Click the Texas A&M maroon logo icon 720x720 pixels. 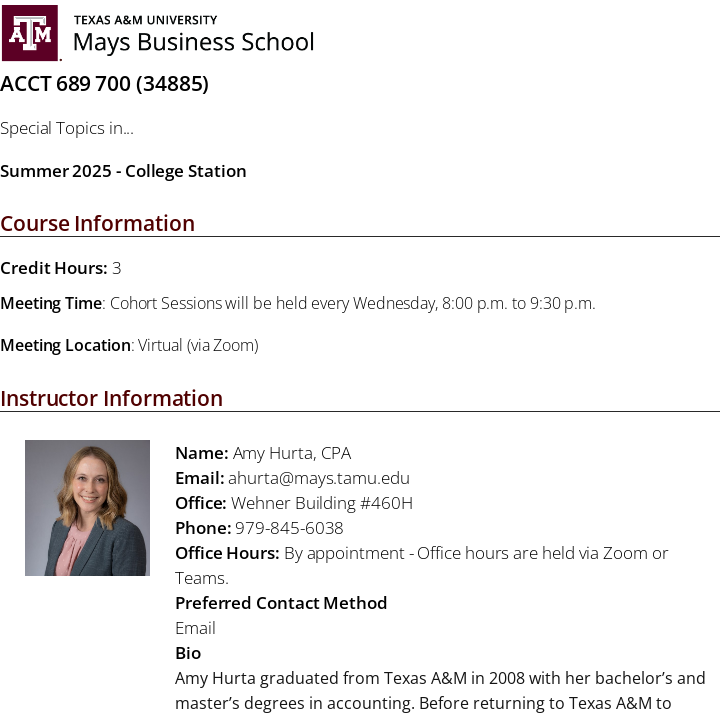(x=30, y=33)
